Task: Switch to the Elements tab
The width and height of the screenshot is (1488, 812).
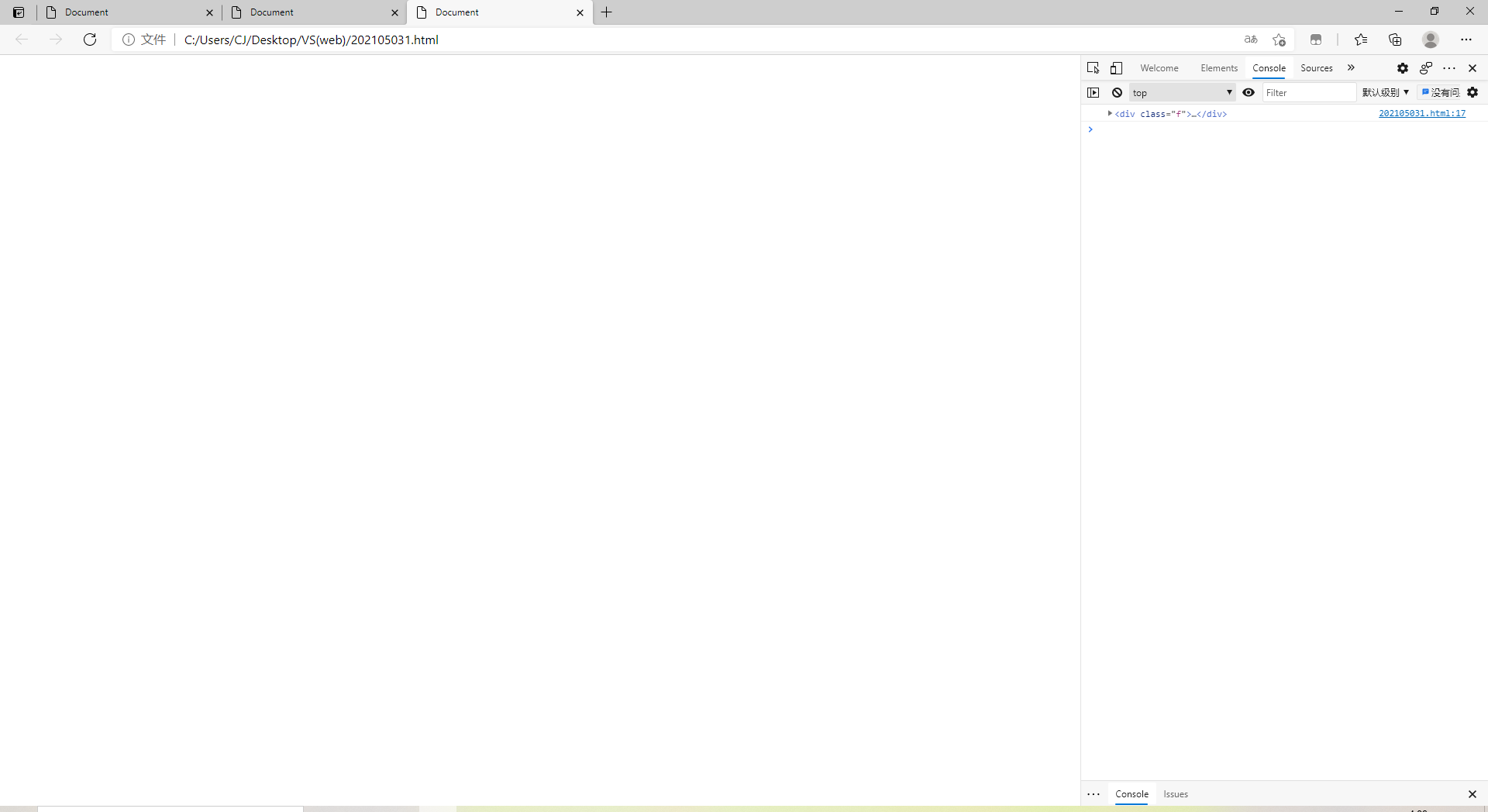Action: click(x=1218, y=68)
